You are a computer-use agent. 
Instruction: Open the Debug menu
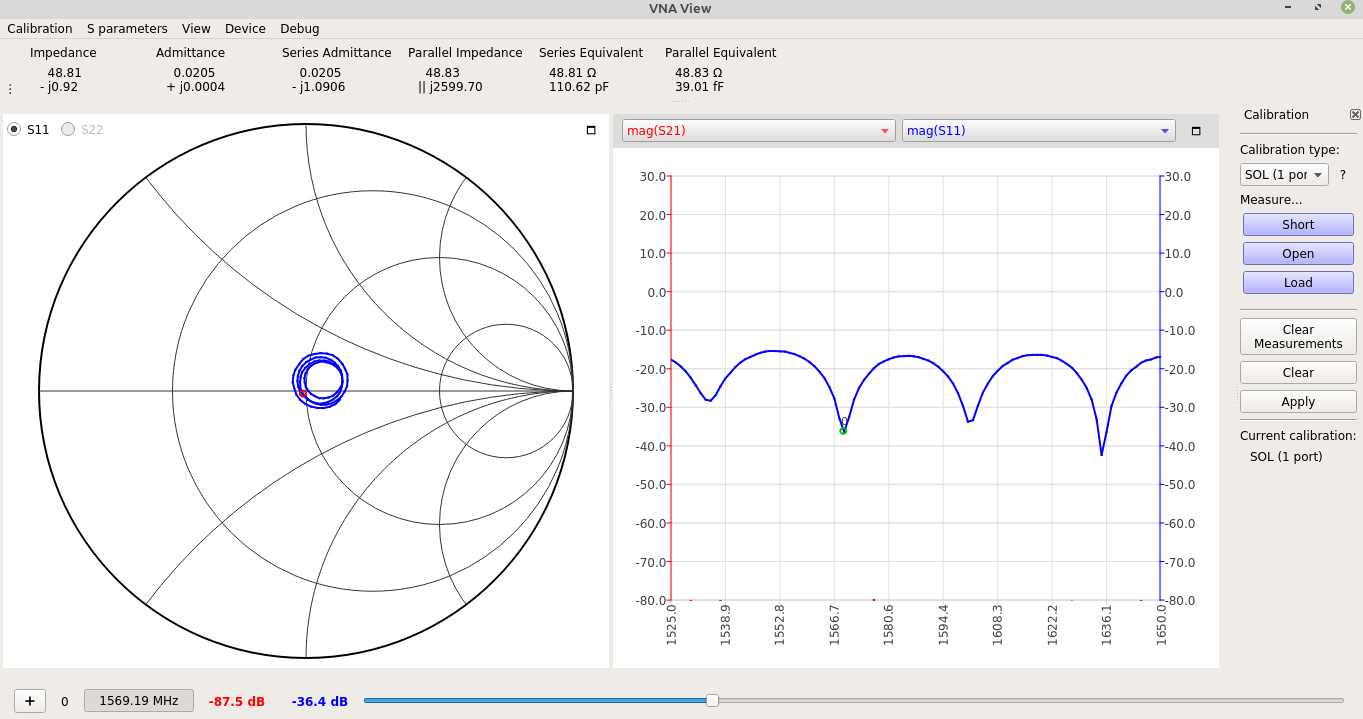pos(300,29)
